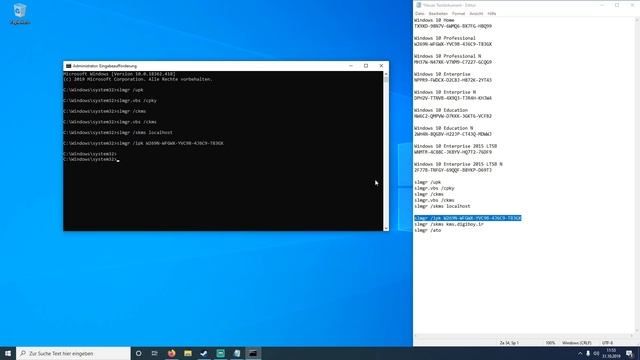Click the microphone icon in the system tray

pos(588,353)
